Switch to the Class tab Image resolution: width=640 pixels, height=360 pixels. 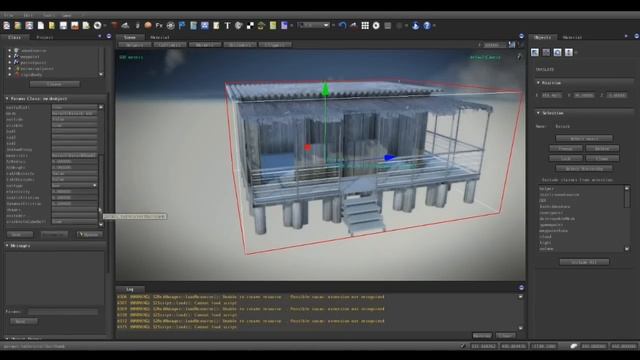[15, 37]
